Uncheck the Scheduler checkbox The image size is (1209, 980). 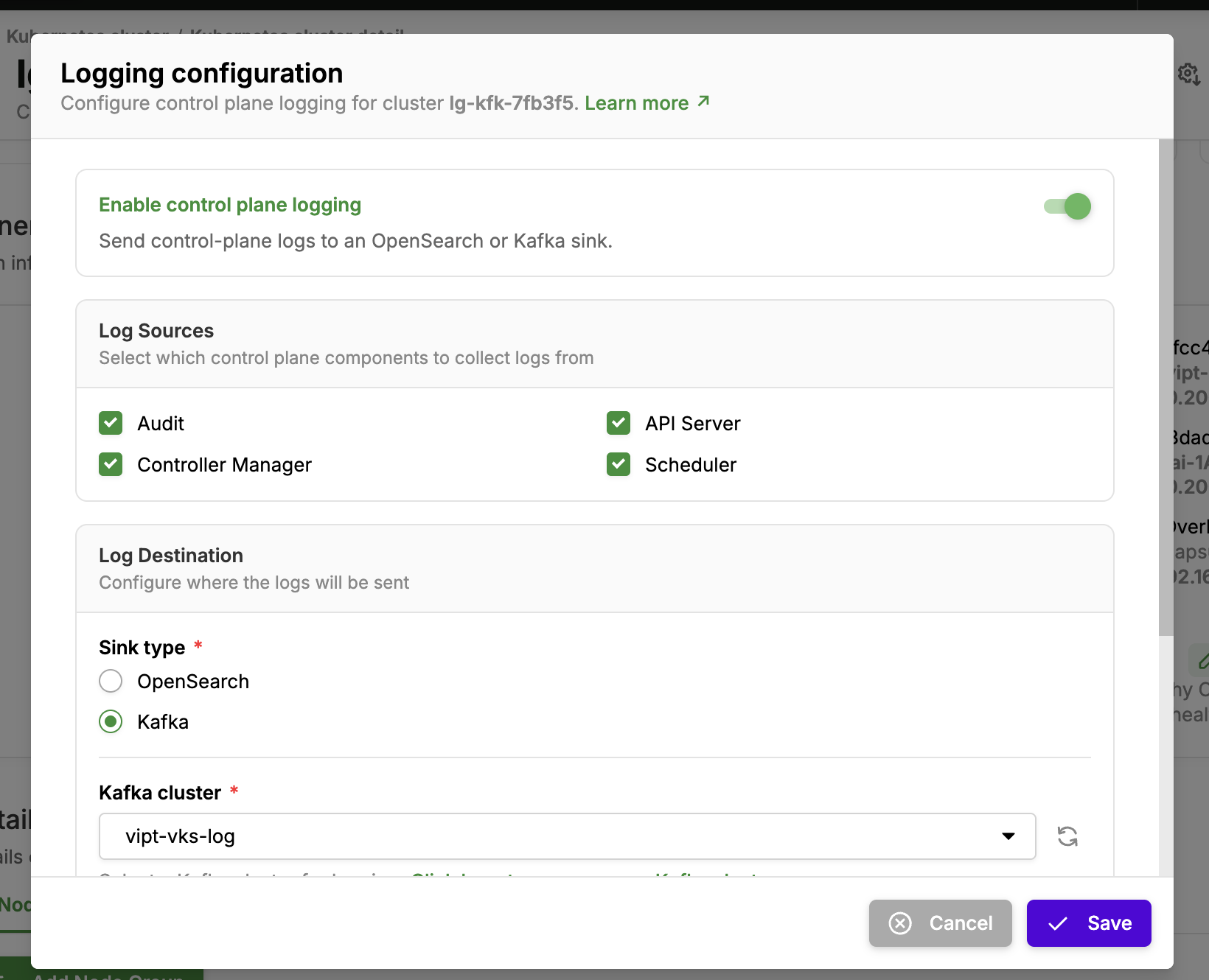[x=619, y=464]
